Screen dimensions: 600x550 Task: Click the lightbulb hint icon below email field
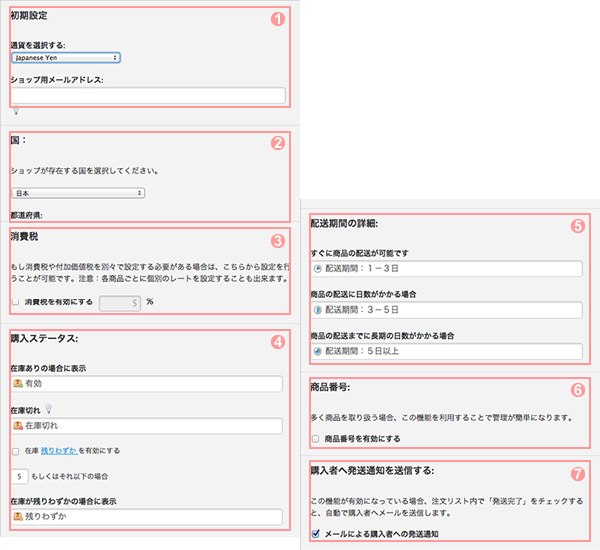coord(16,111)
